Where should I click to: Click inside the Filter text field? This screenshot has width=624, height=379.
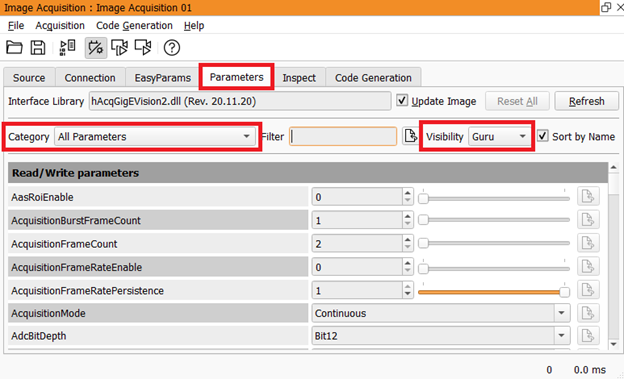point(343,137)
